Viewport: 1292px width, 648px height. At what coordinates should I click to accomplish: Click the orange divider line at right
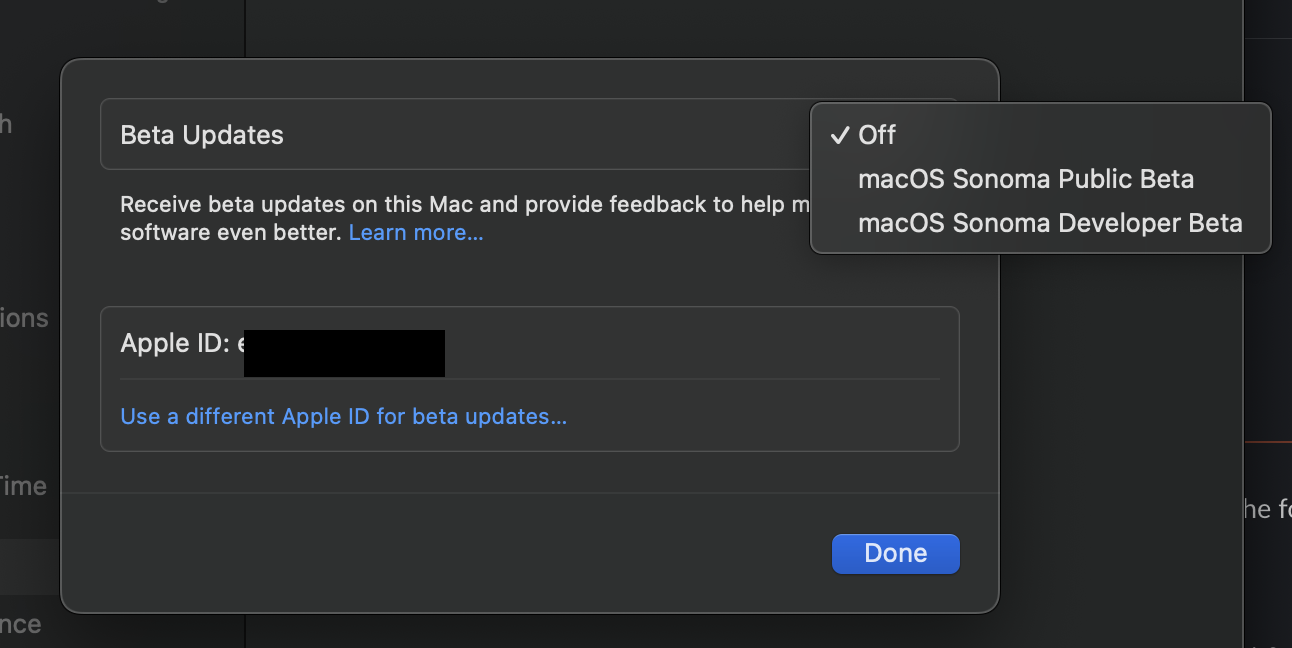(1268, 441)
